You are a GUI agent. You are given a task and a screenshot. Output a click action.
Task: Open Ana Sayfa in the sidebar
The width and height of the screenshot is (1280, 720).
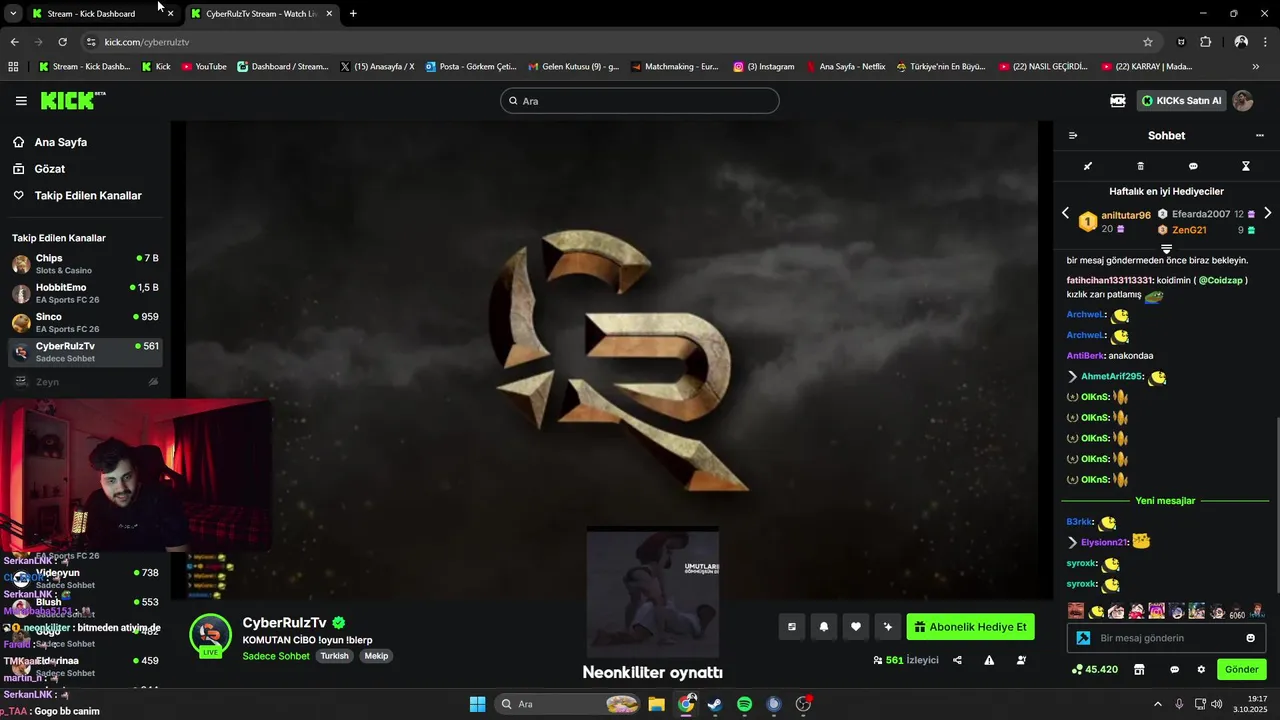tap(60, 142)
